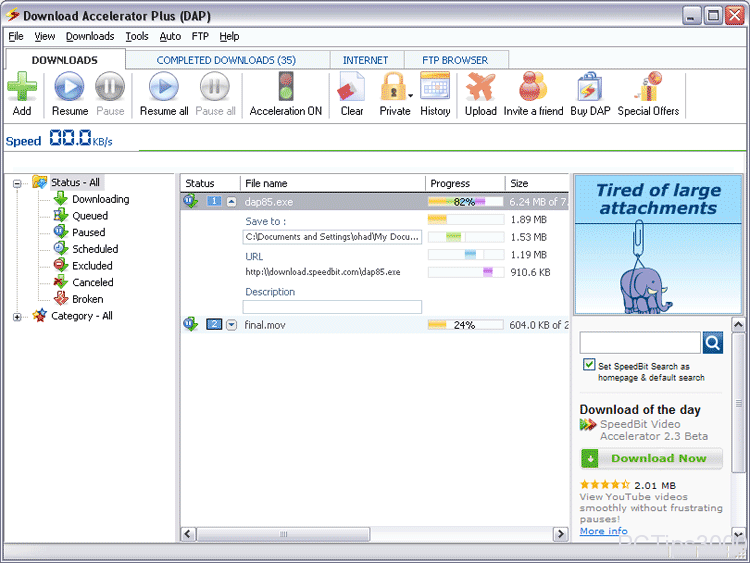Collapse the Status - All tree node
The width and height of the screenshot is (750, 563).
[x=17, y=183]
